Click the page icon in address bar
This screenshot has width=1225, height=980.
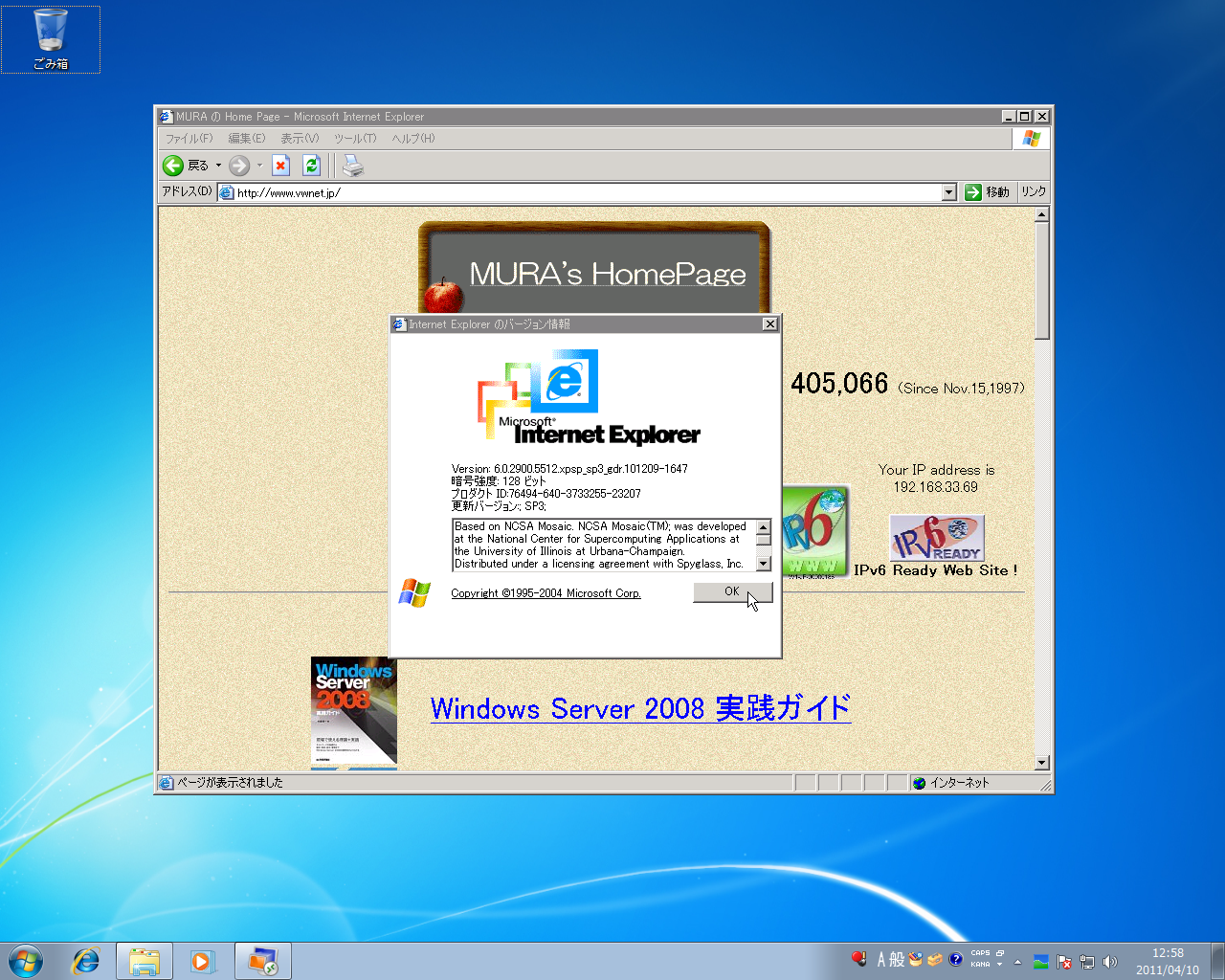[227, 192]
